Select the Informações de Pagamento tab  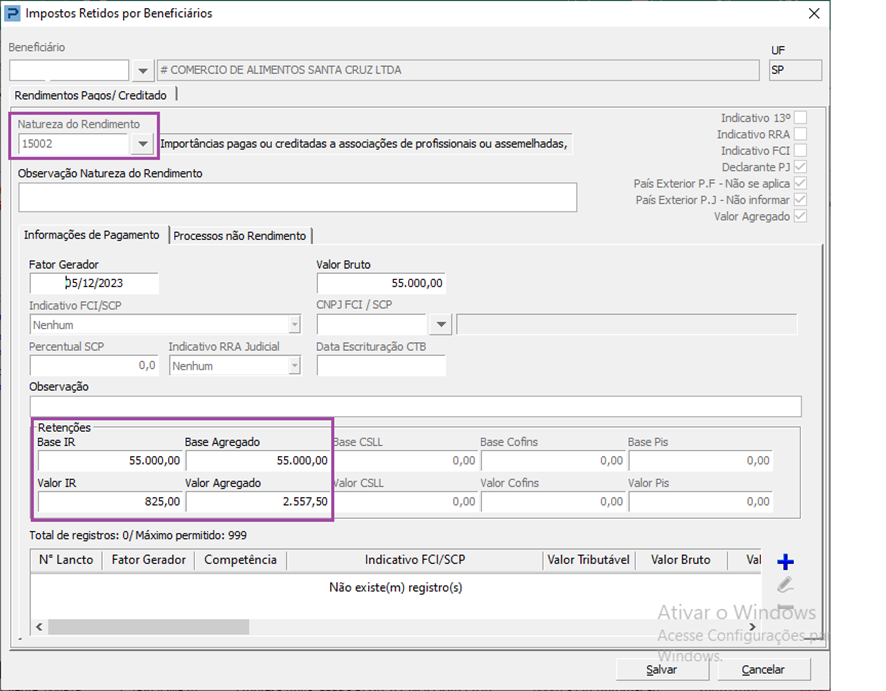coord(92,235)
